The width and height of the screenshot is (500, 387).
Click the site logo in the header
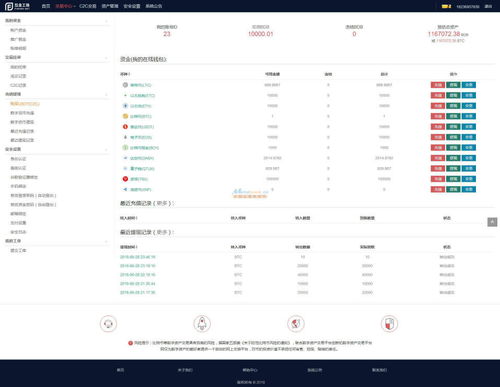point(17,6)
